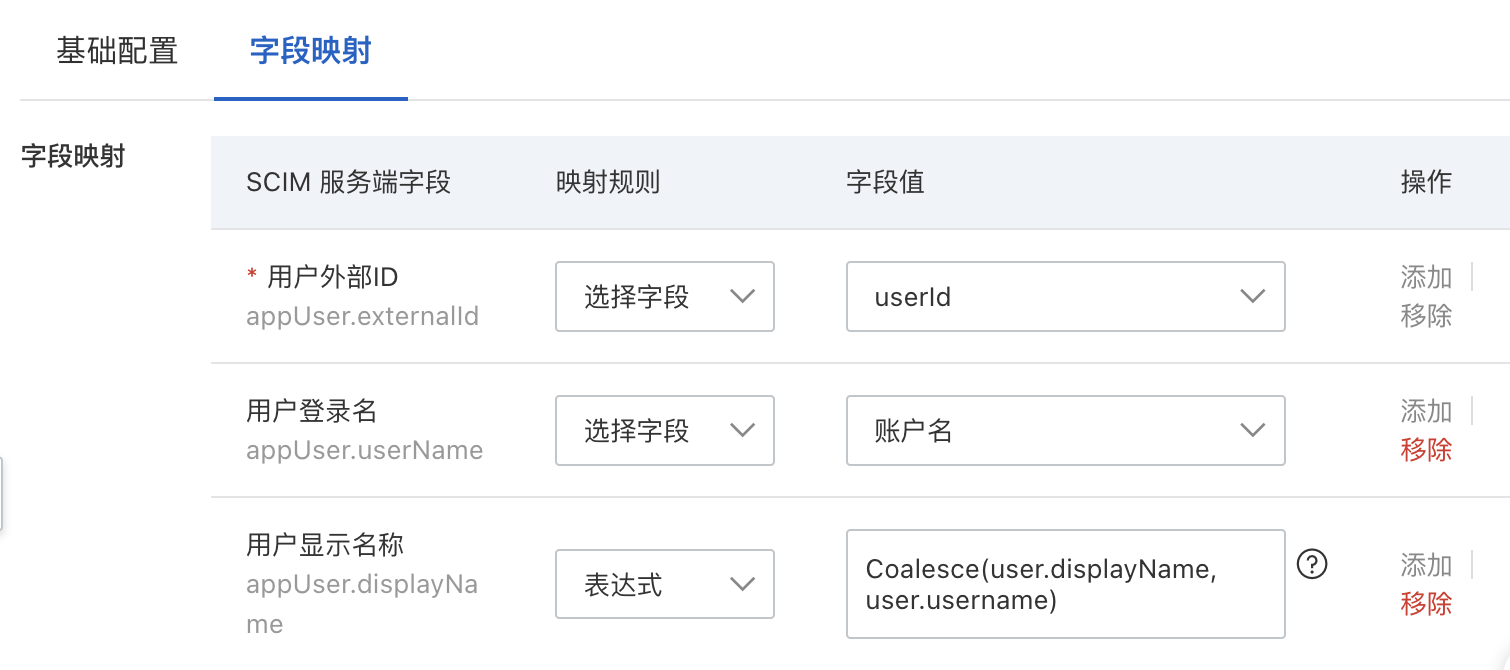Switch to the 基础配置 tab
The image size is (1510, 670).
coord(117,51)
